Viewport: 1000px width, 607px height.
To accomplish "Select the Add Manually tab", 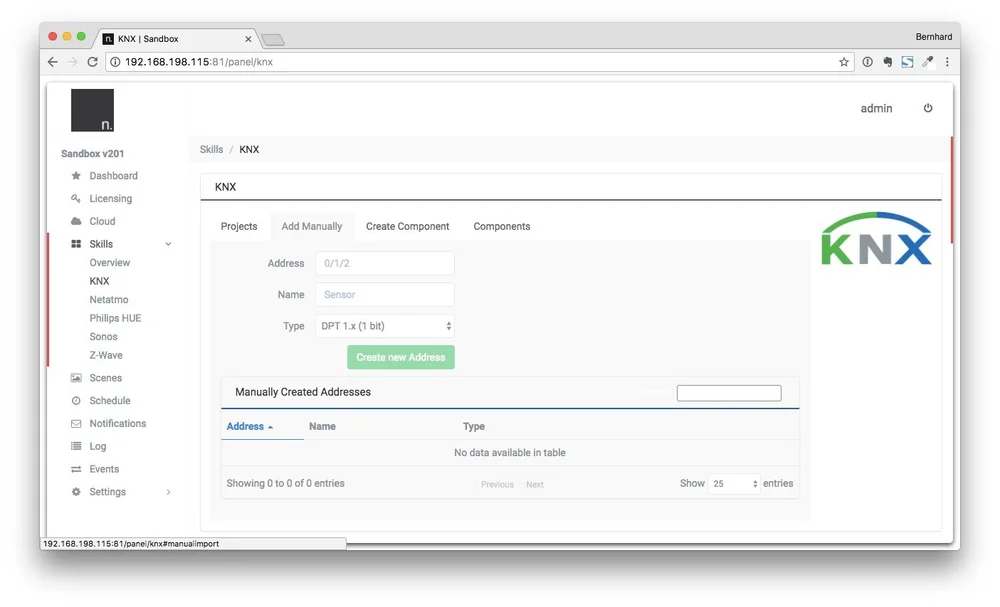I will tap(312, 226).
